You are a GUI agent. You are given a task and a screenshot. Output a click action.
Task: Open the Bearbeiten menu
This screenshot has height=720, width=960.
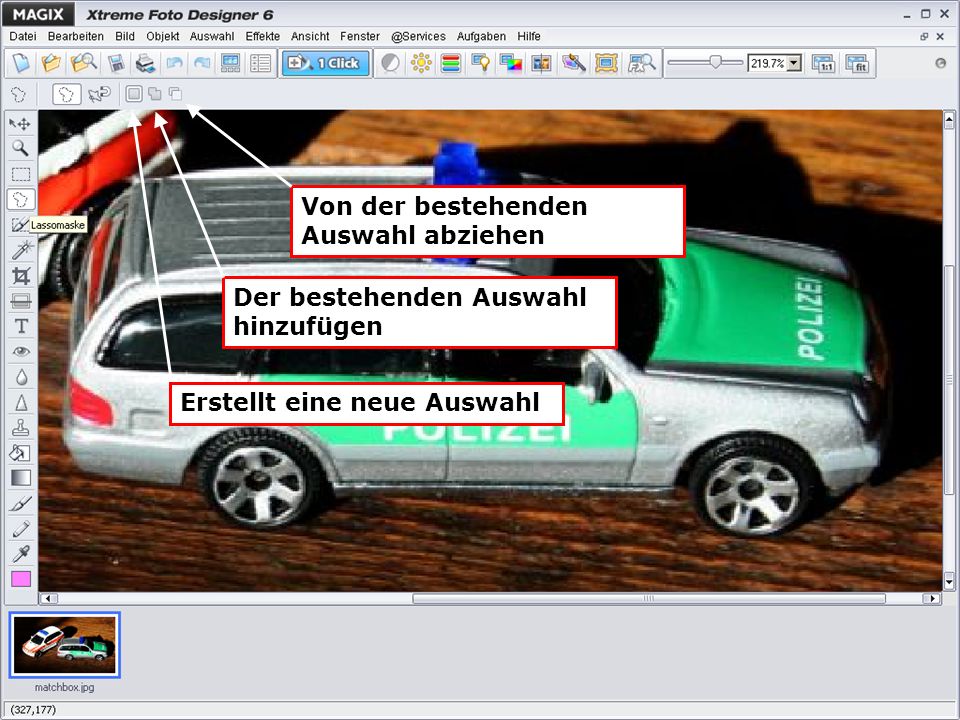(76, 37)
